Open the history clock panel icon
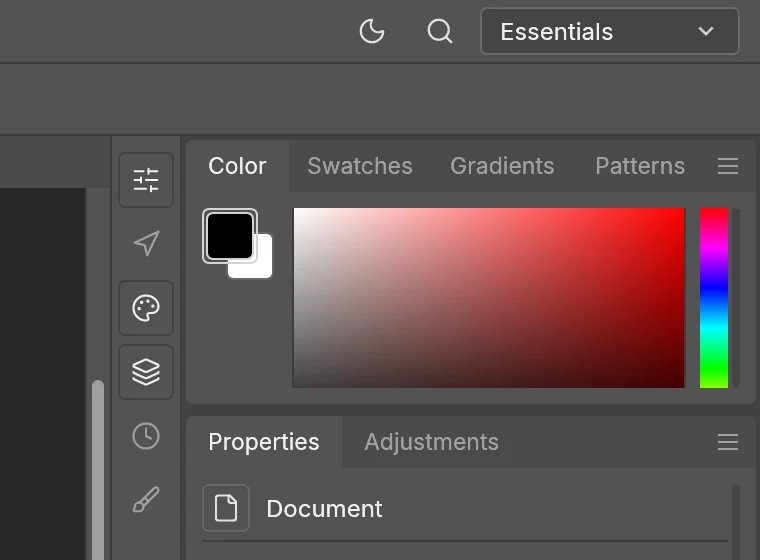 coord(146,436)
